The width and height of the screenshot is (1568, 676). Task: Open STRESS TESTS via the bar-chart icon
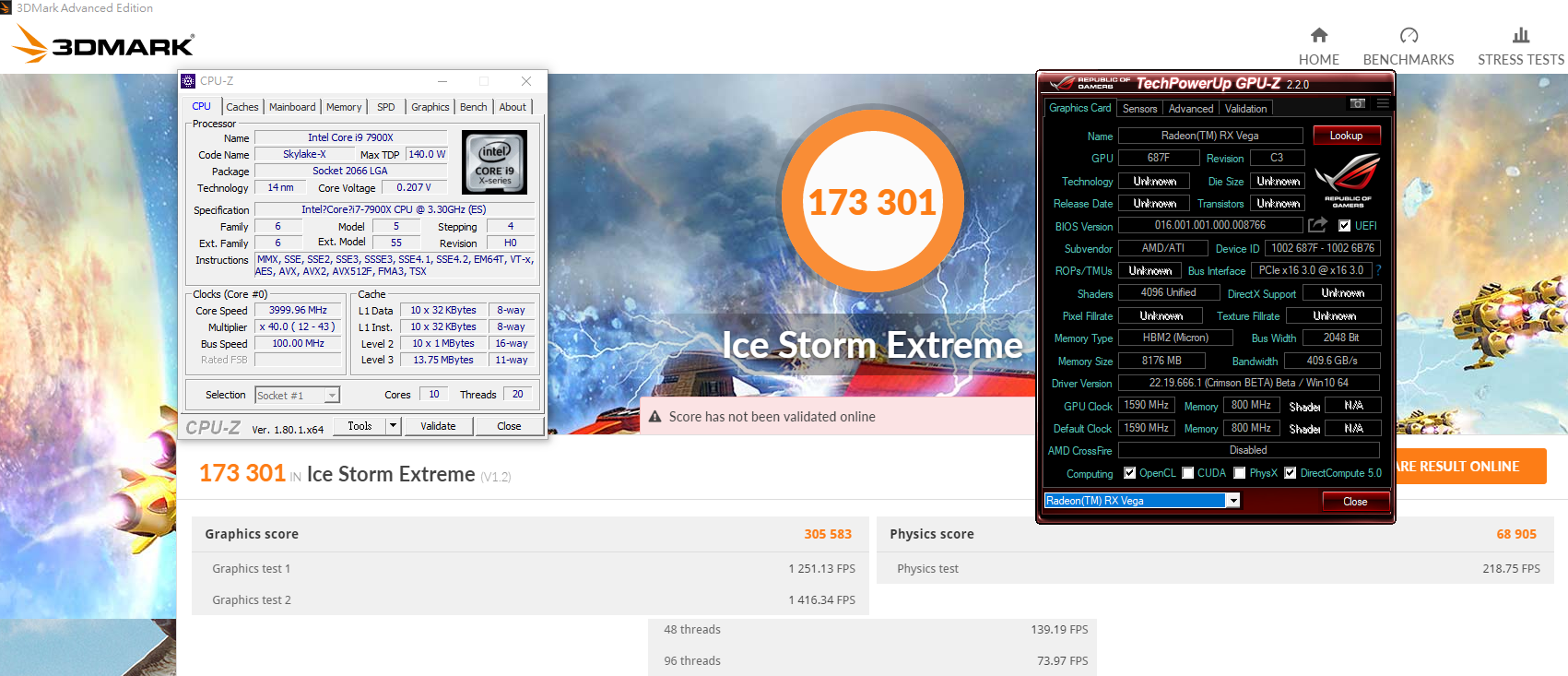[x=1521, y=35]
